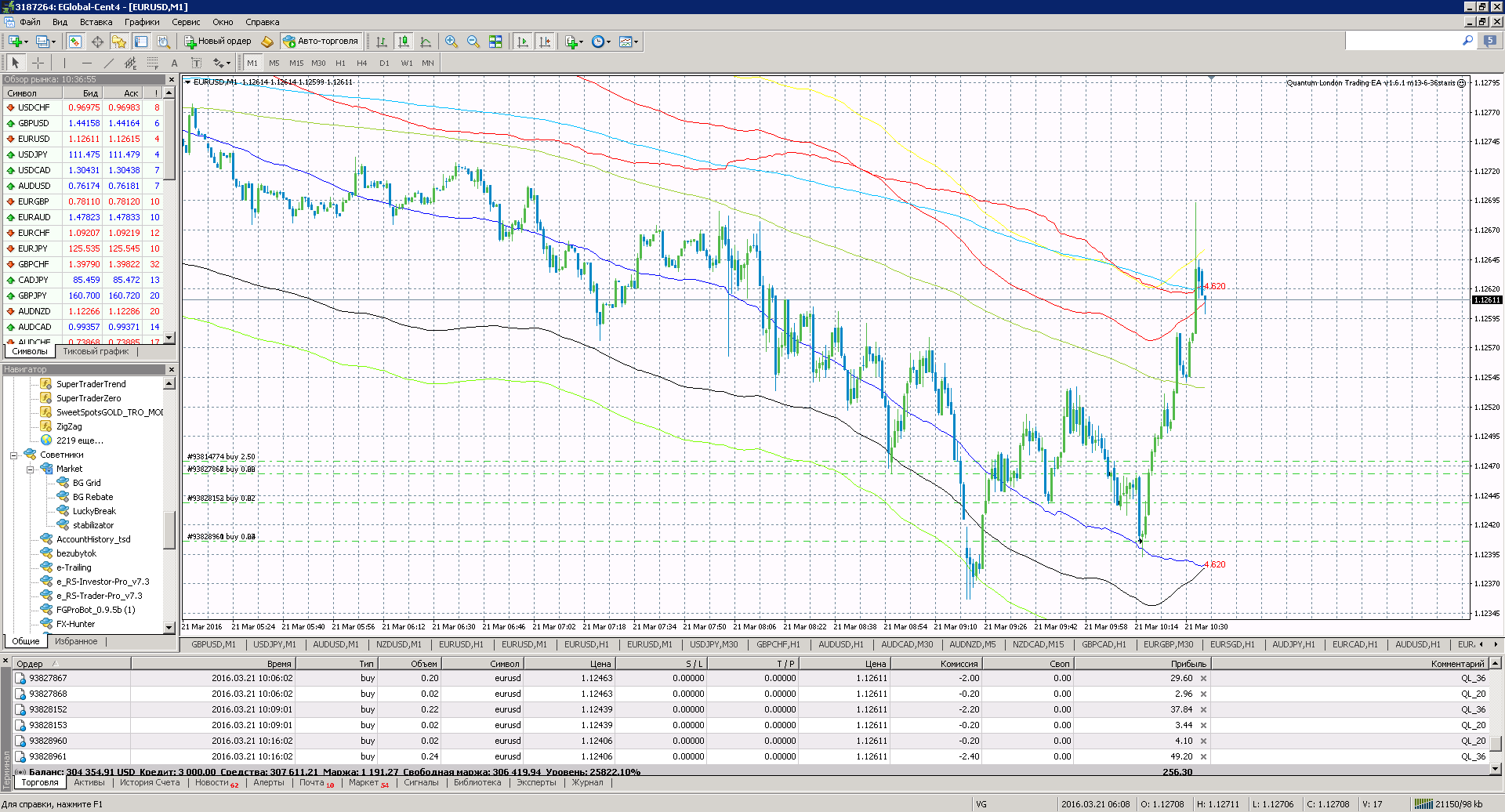Select the crosshair tool
The width and height of the screenshot is (1505, 812).
tap(38, 63)
